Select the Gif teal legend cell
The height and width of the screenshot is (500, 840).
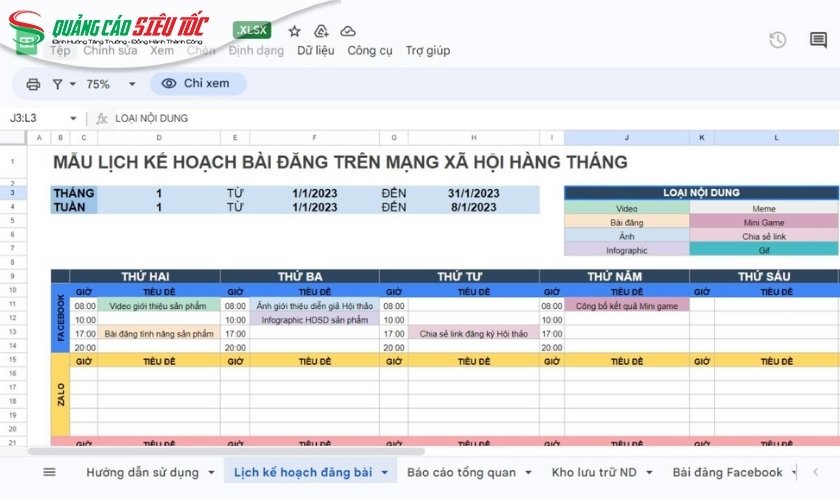[763, 250]
